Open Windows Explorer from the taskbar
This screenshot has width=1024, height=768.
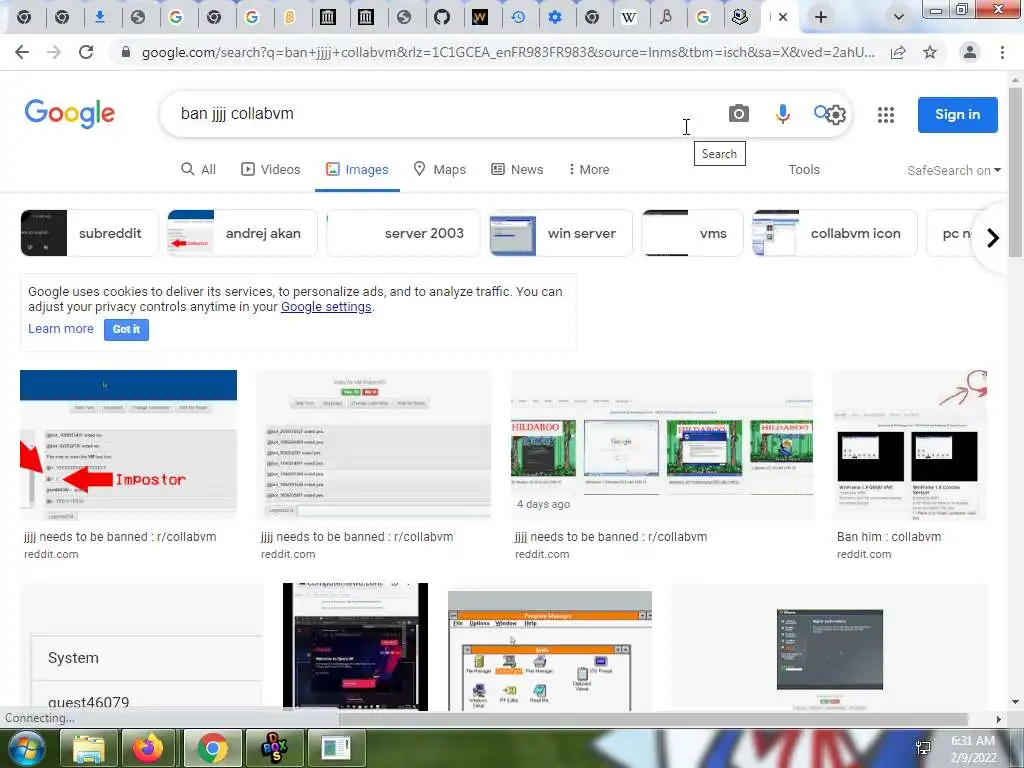point(89,748)
